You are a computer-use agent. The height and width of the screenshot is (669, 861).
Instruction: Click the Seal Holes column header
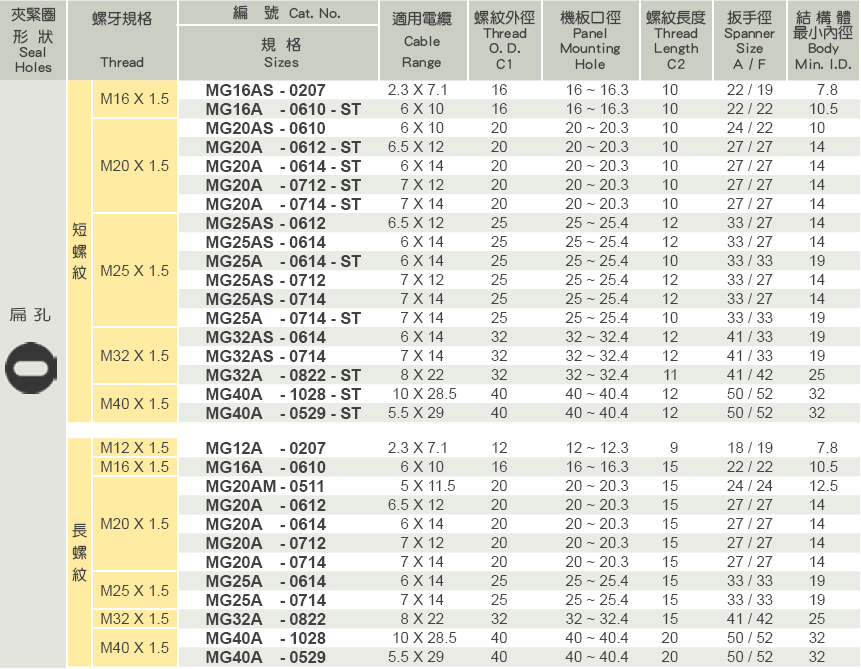point(33,41)
